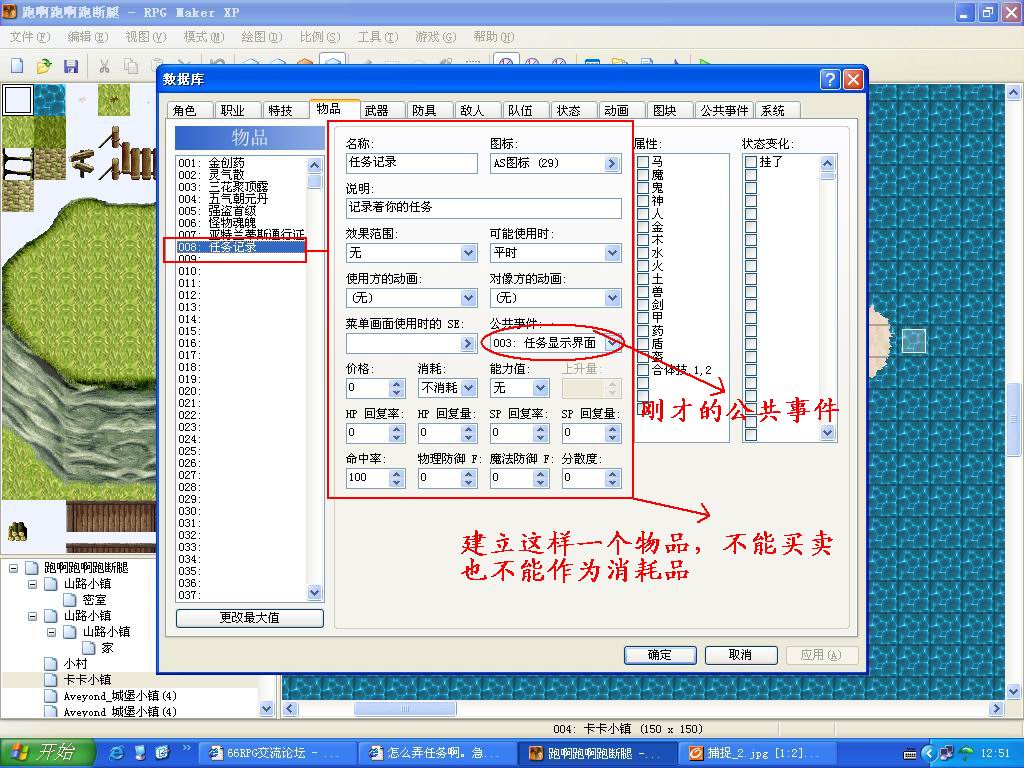Increase the 命中率 value with up arrow
1024x768 pixels.
pos(396,474)
